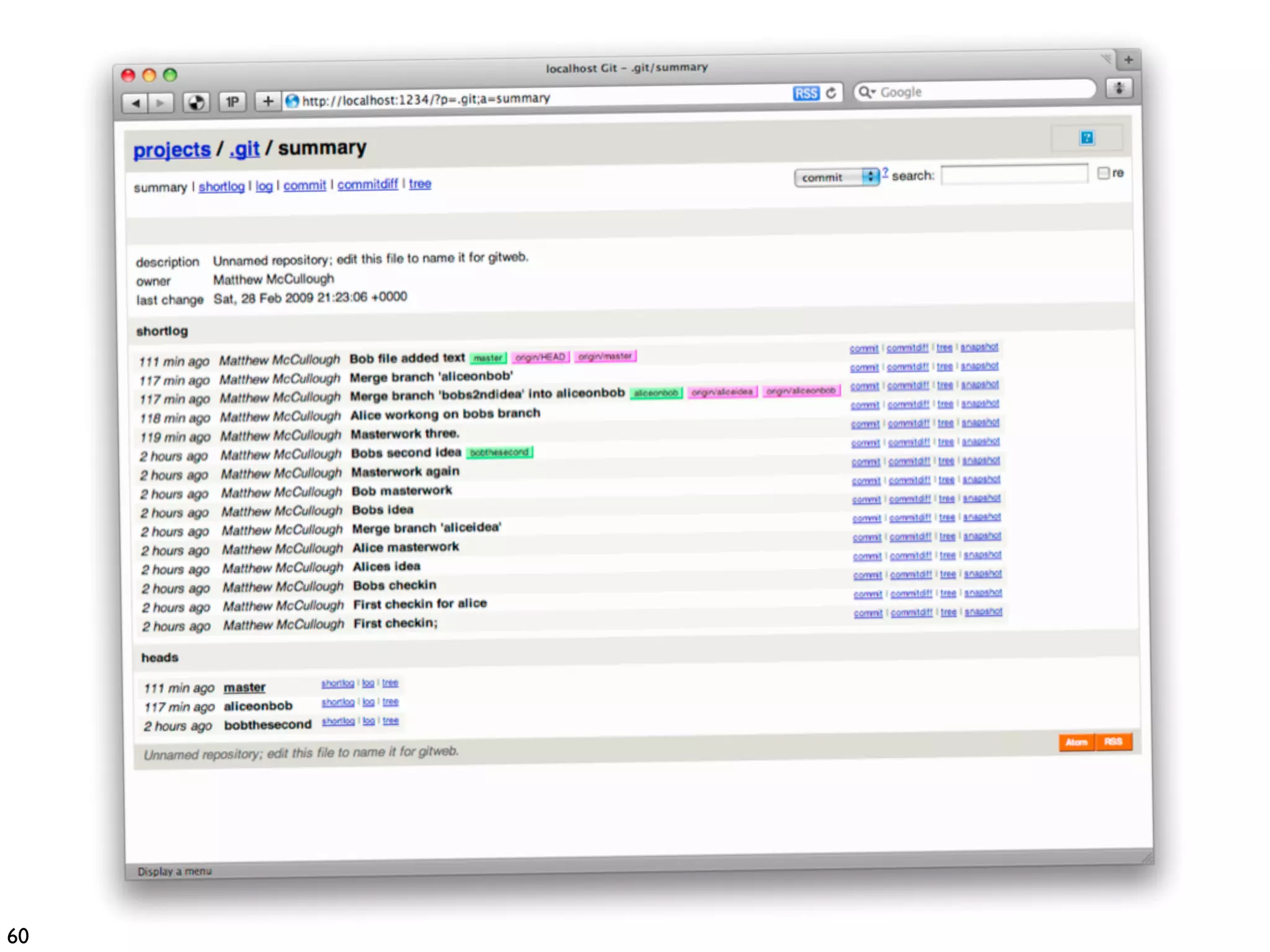Open the commit search type dropdown
This screenshot has height=952, width=1270.
point(837,177)
